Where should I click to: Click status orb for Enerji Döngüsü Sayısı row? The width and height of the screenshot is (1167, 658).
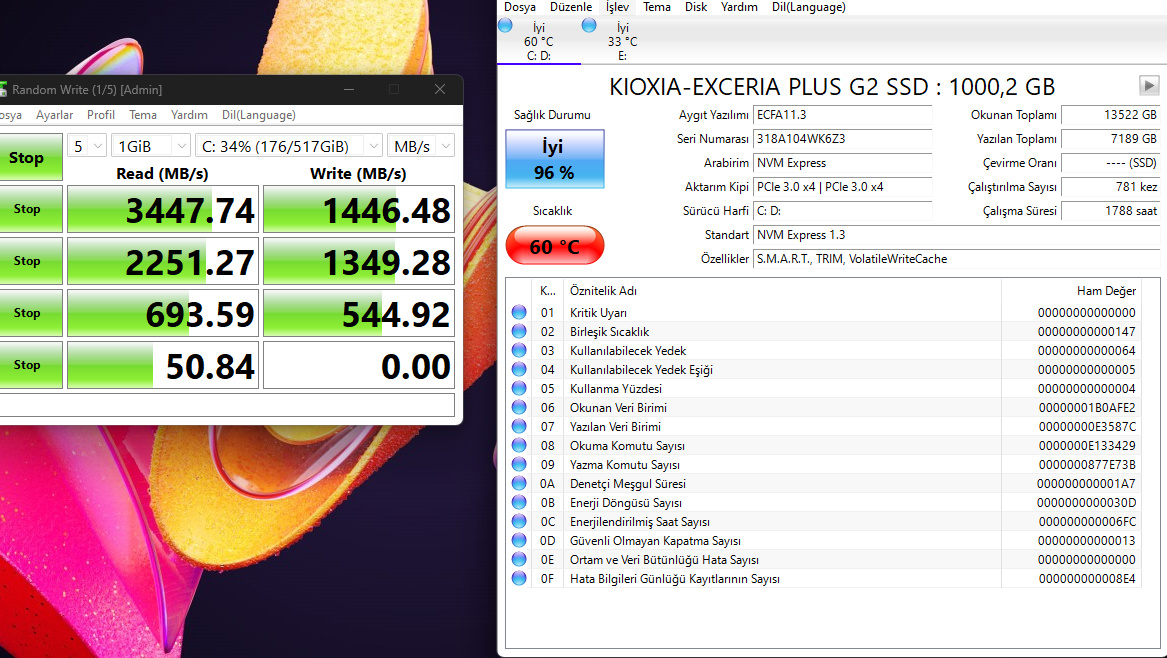point(519,502)
